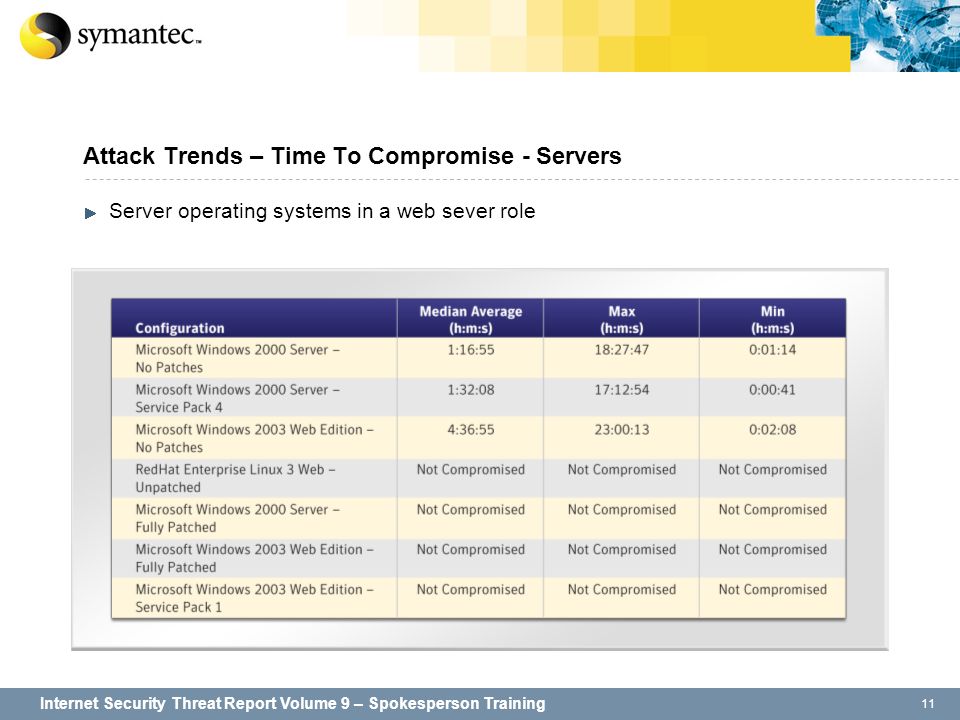Screen dimensions: 960x720
Task: Select row 'Microsoft Windows 2003 Web Edition – Fully Patched'
Action: (479, 558)
